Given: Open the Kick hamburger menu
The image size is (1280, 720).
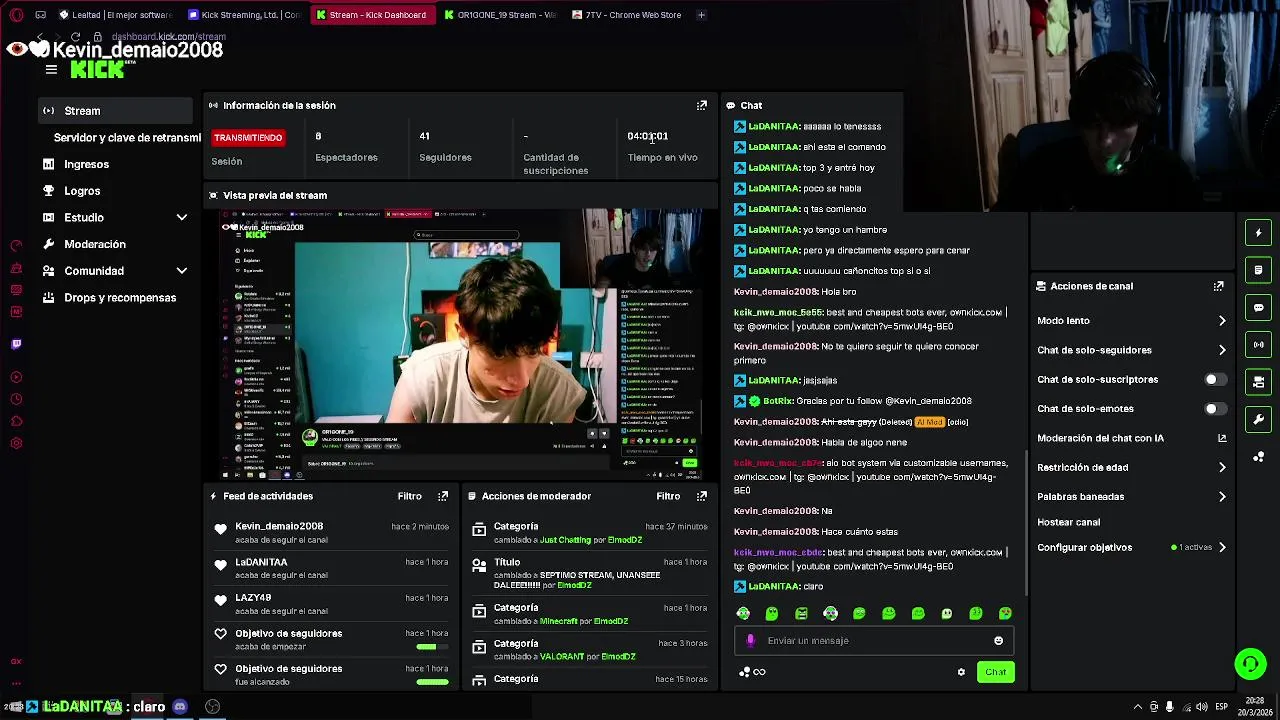Looking at the screenshot, I should [x=51, y=70].
